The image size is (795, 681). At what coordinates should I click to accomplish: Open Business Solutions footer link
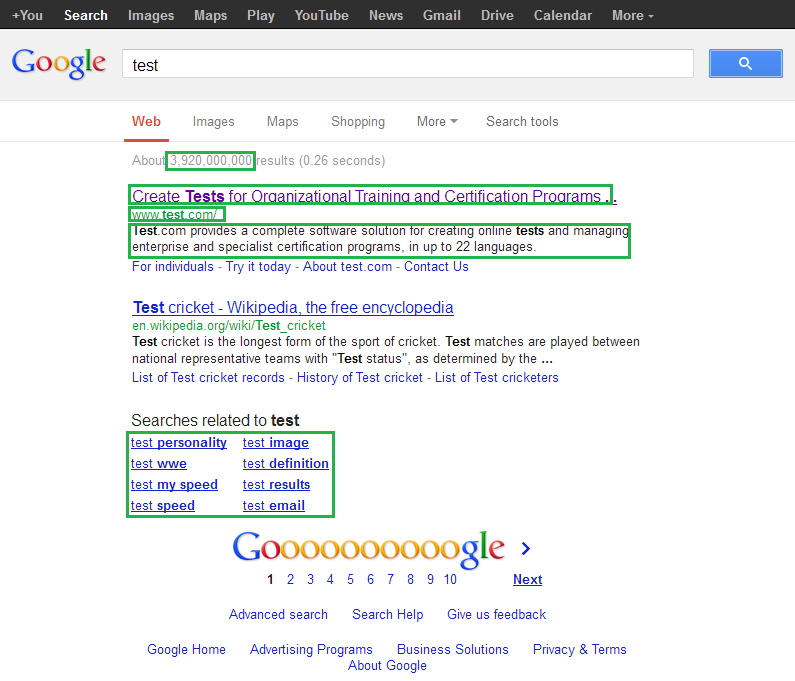point(453,650)
